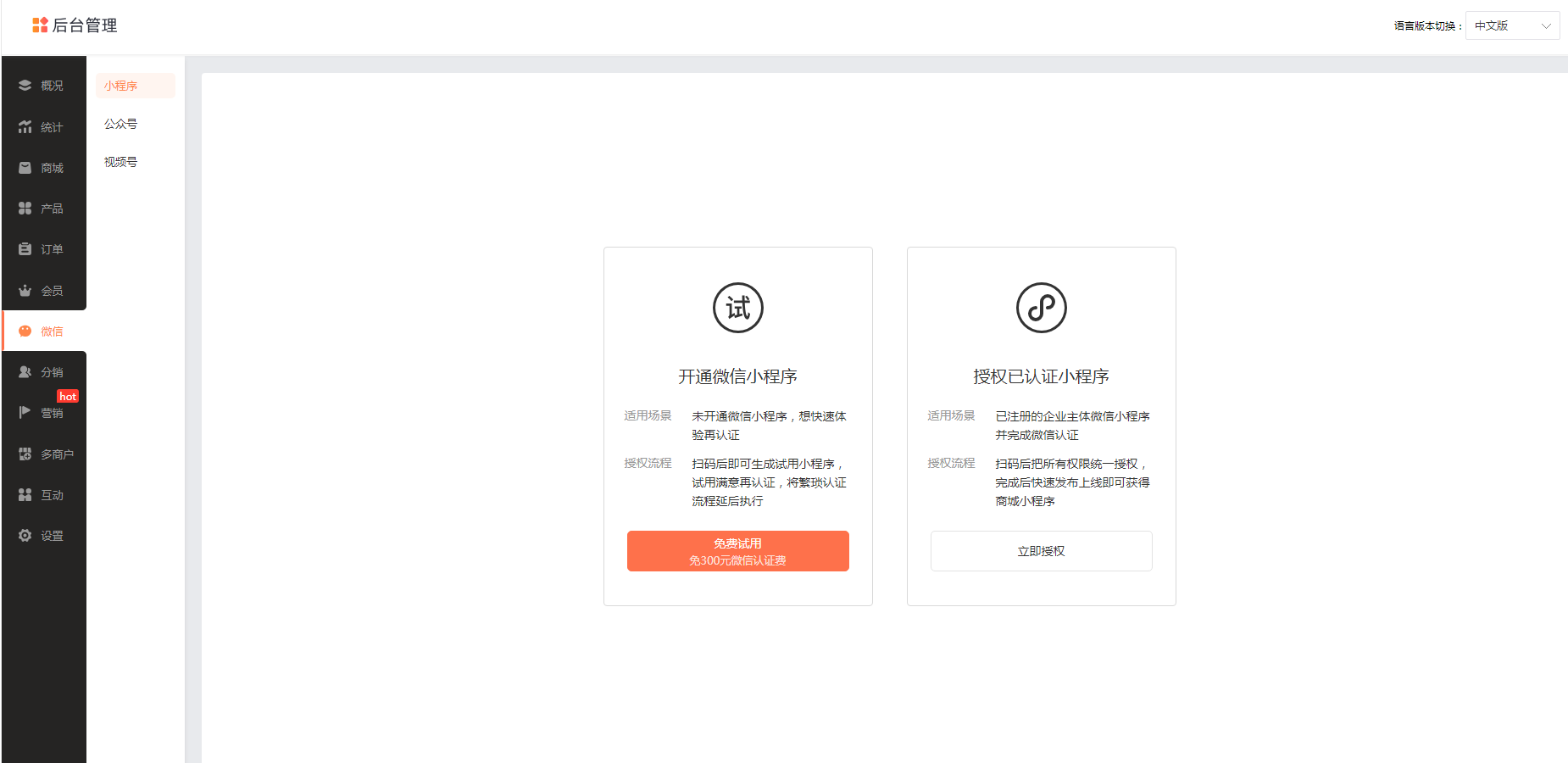
Task: Expand language dropdown via chevron arrow
Action: 1546,26
